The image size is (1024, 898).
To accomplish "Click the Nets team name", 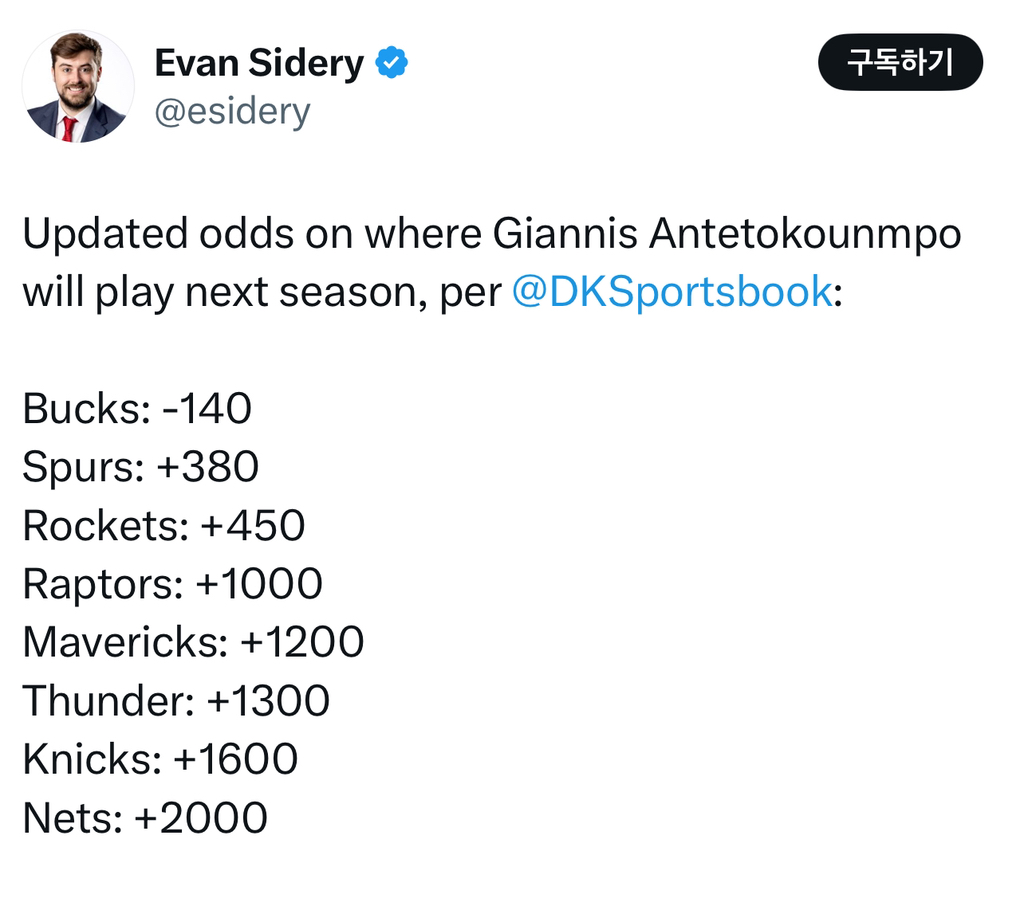I will click(68, 817).
